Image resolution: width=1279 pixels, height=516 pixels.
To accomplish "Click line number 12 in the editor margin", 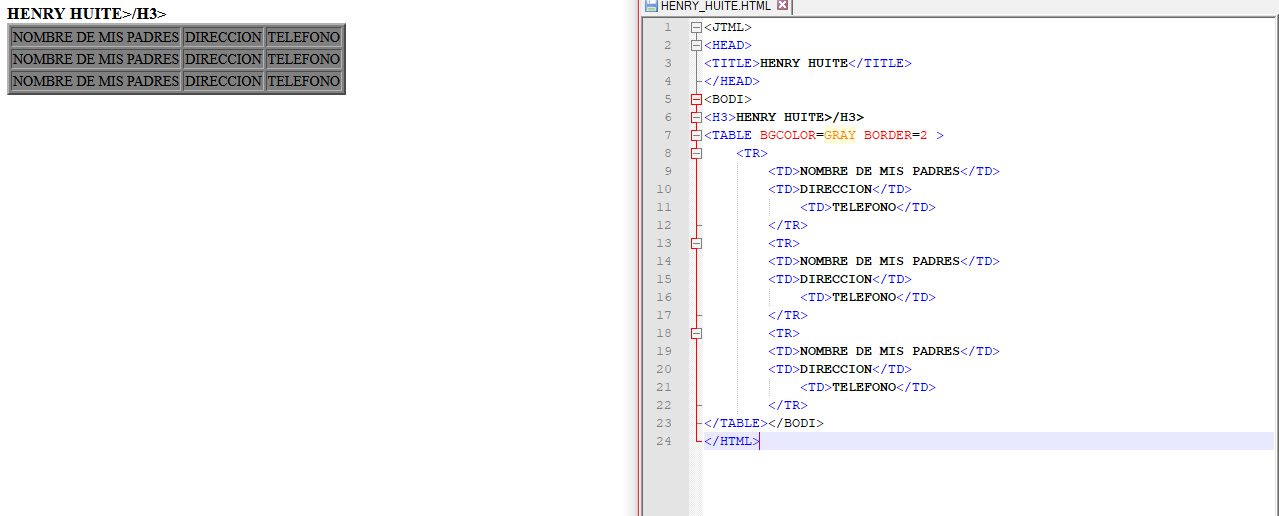I will point(665,225).
